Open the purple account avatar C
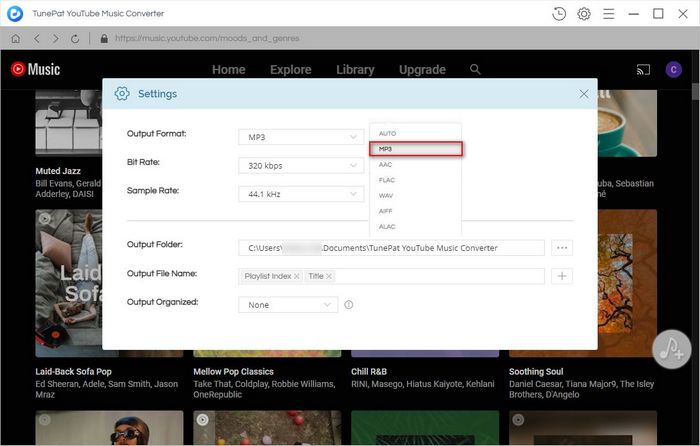The image size is (700, 446). click(x=673, y=69)
